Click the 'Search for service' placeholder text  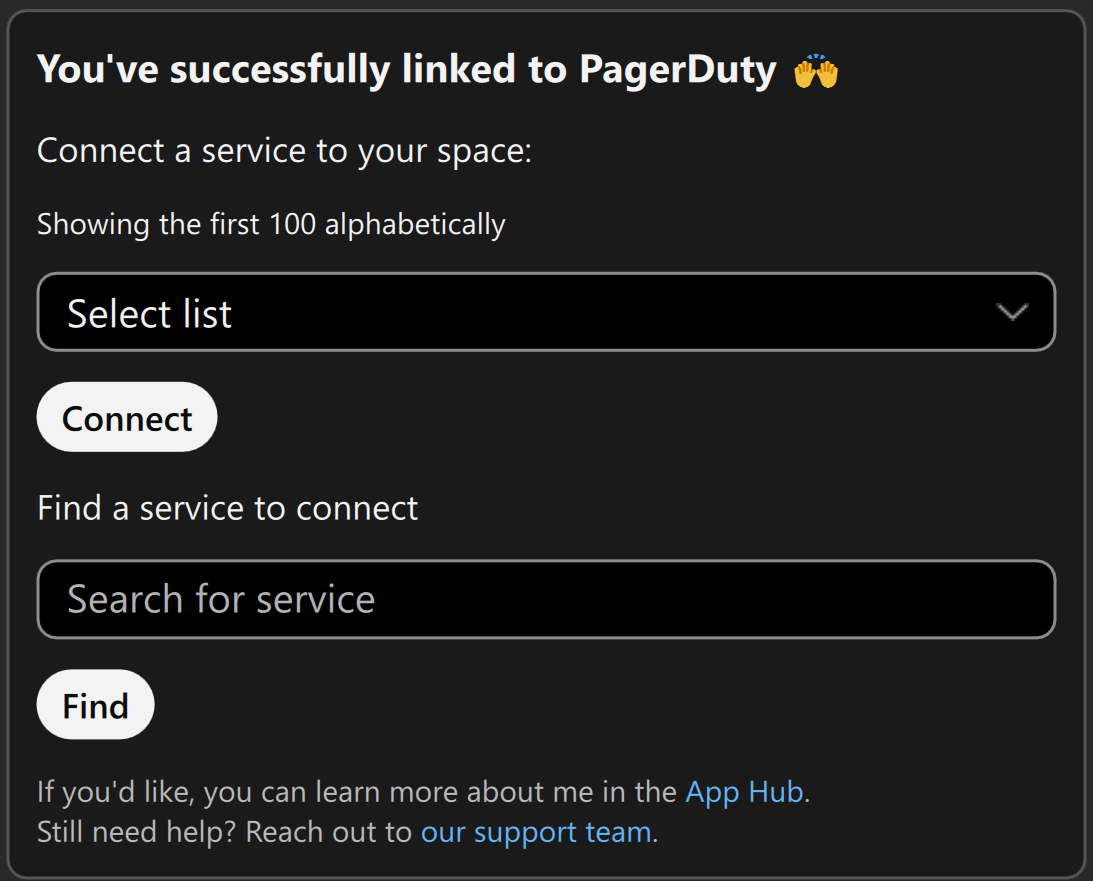click(x=221, y=599)
